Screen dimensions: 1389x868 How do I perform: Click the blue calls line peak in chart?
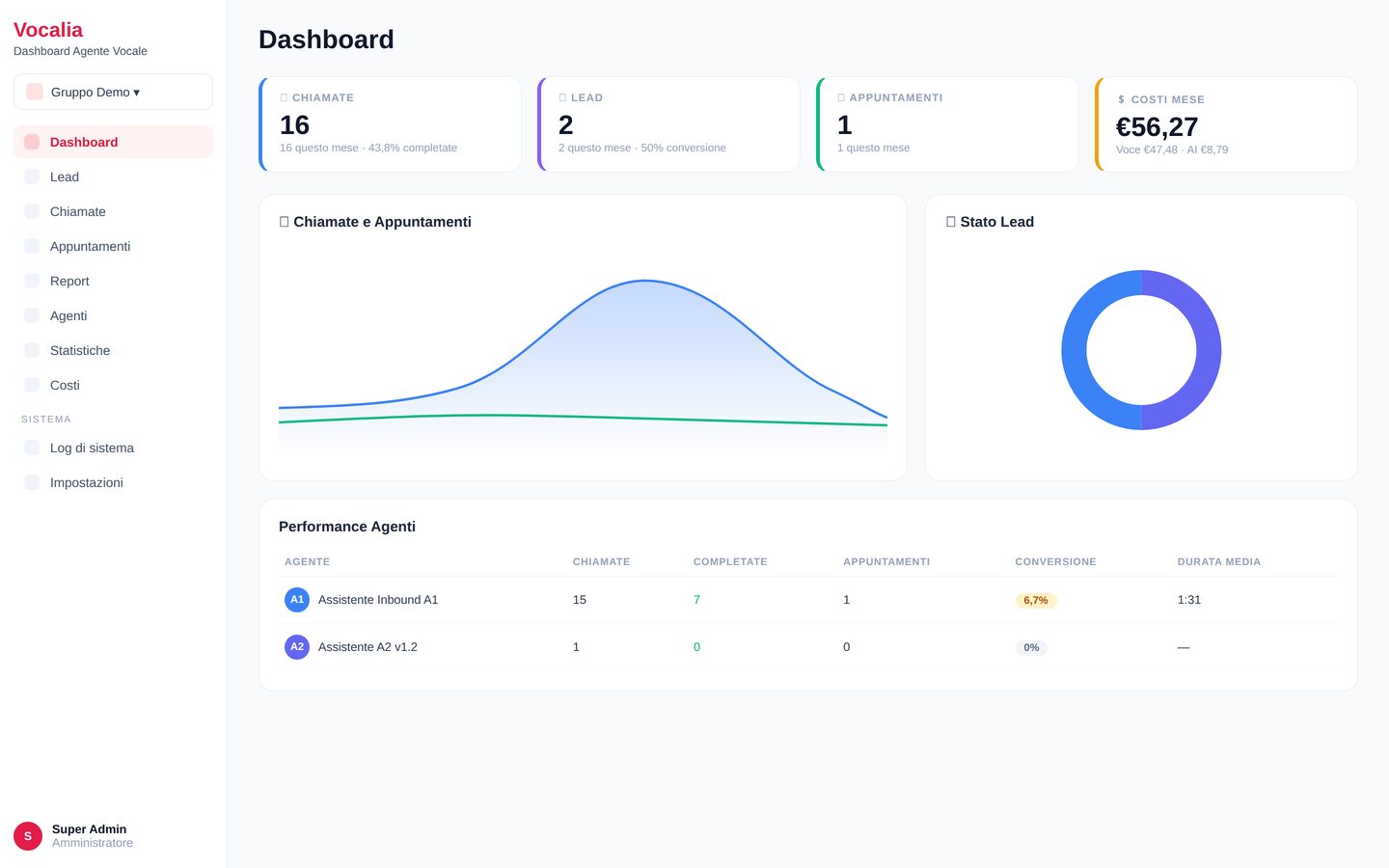tap(645, 281)
